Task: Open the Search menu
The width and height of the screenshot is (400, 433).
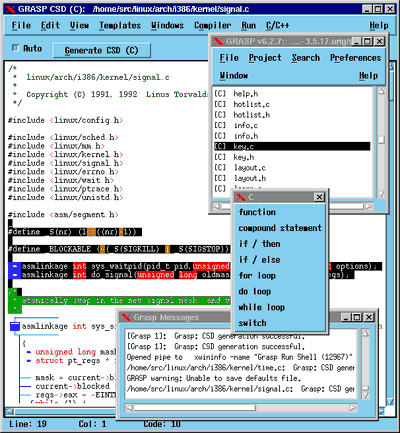Action: pos(306,58)
